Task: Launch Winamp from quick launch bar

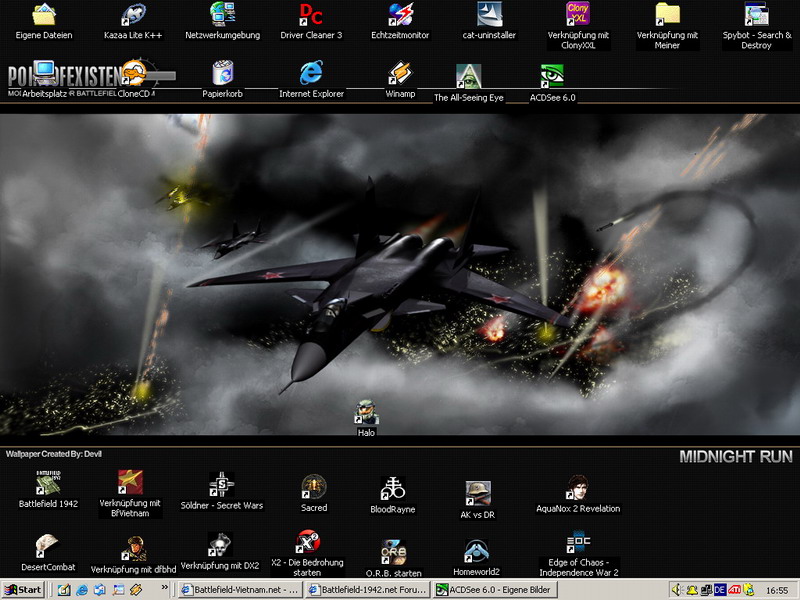Action: click(x=136, y=590)
